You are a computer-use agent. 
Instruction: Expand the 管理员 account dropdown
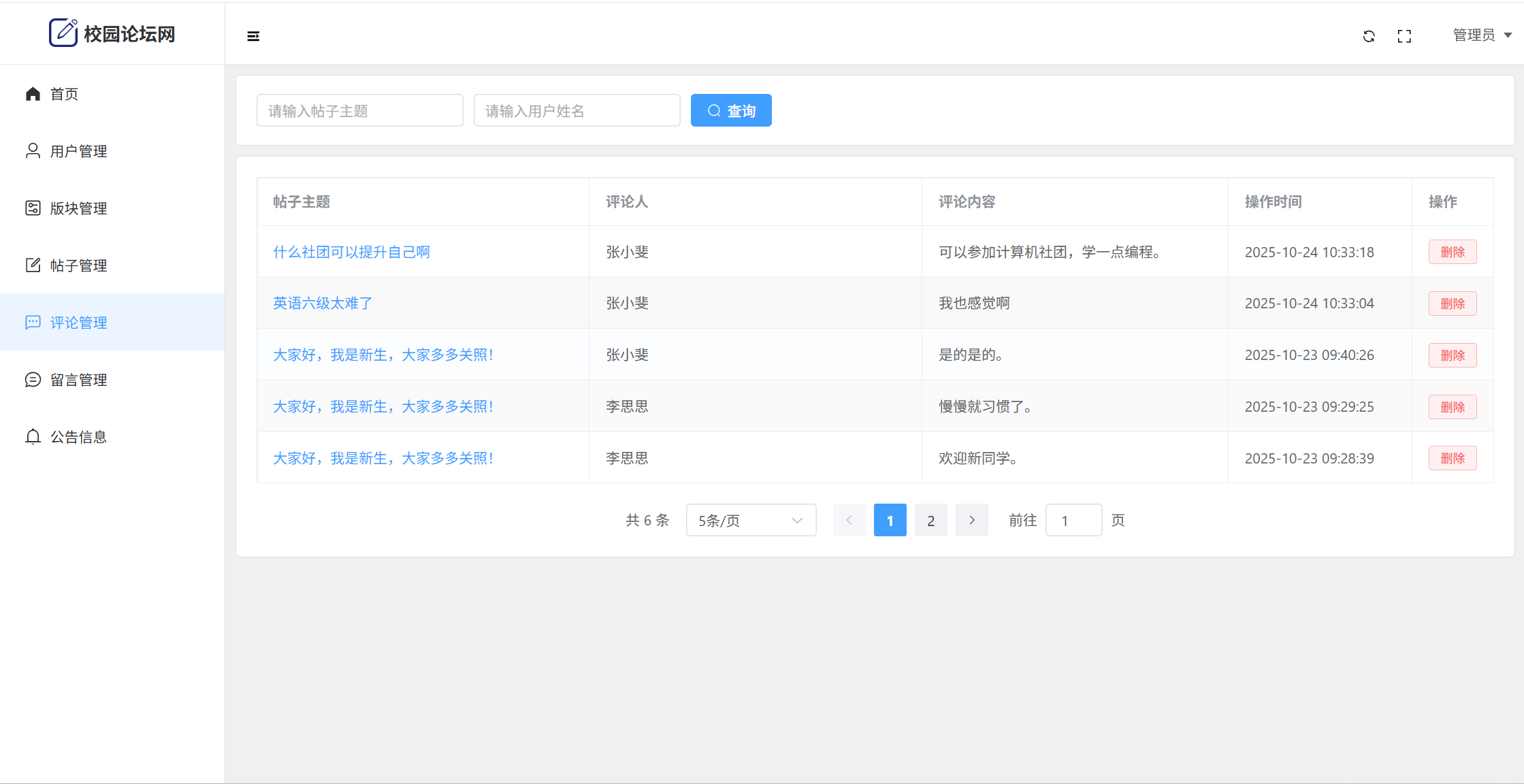1482,35
